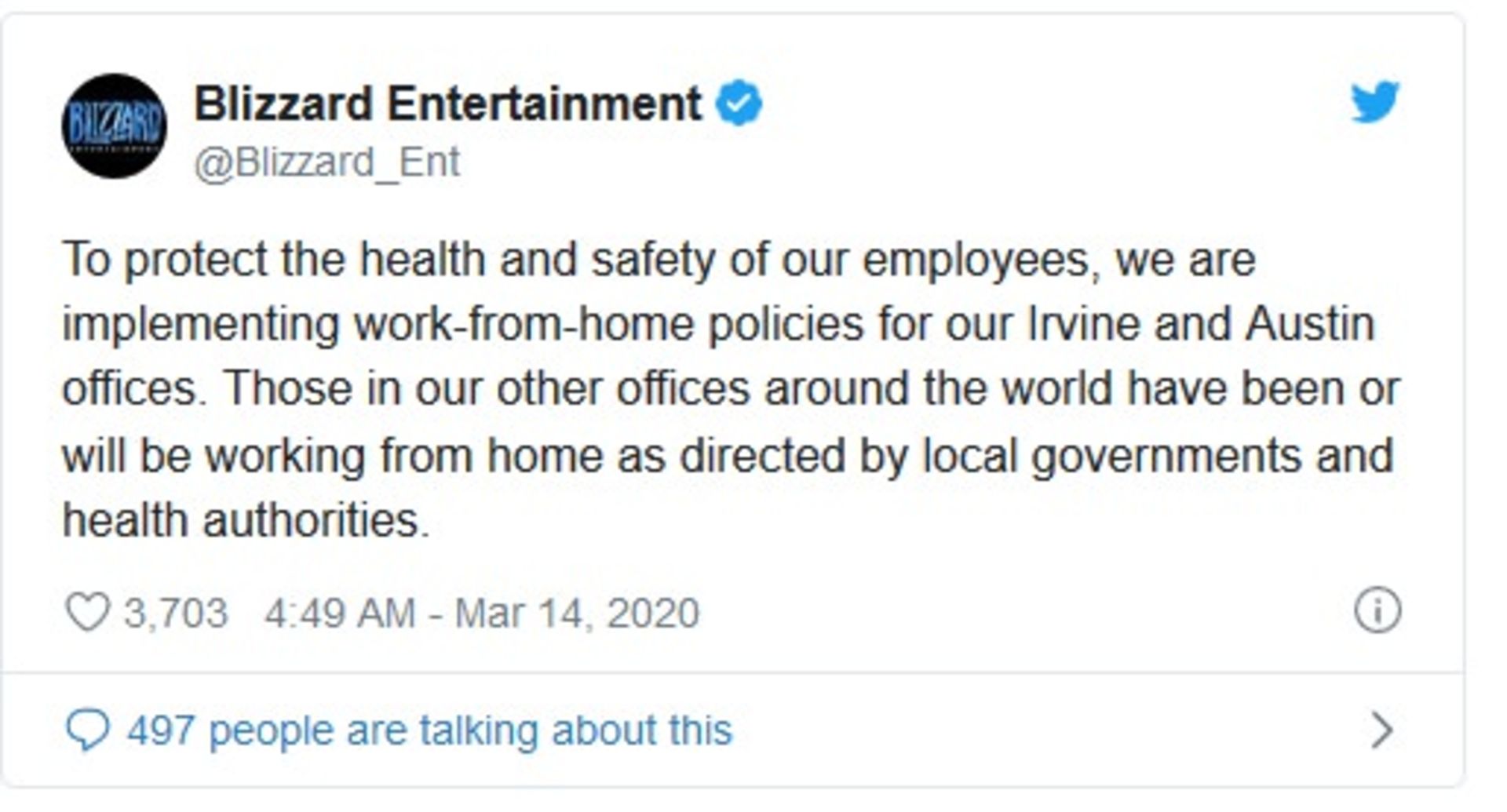Viewport: 1507px width, 812px height.
Task: Visit the @Blizzard_Ent handle link
Action: [x=327, y=162]
